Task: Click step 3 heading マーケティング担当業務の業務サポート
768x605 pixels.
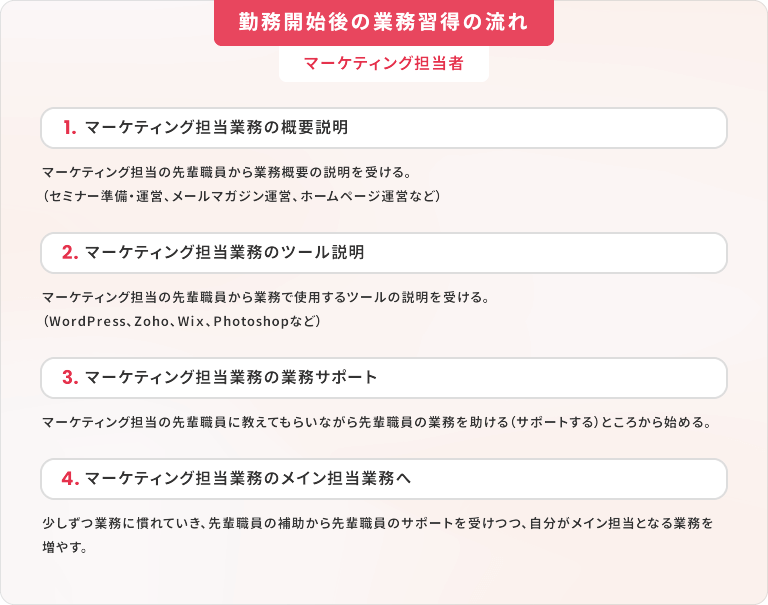Action: 231,377
